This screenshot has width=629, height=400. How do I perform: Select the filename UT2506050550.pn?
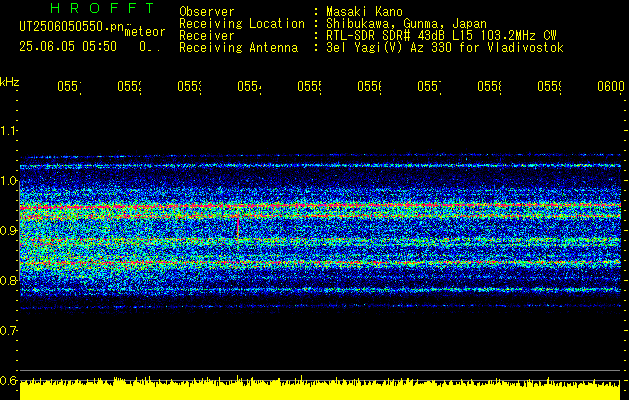pyautogui.click(x=72, y=26)
